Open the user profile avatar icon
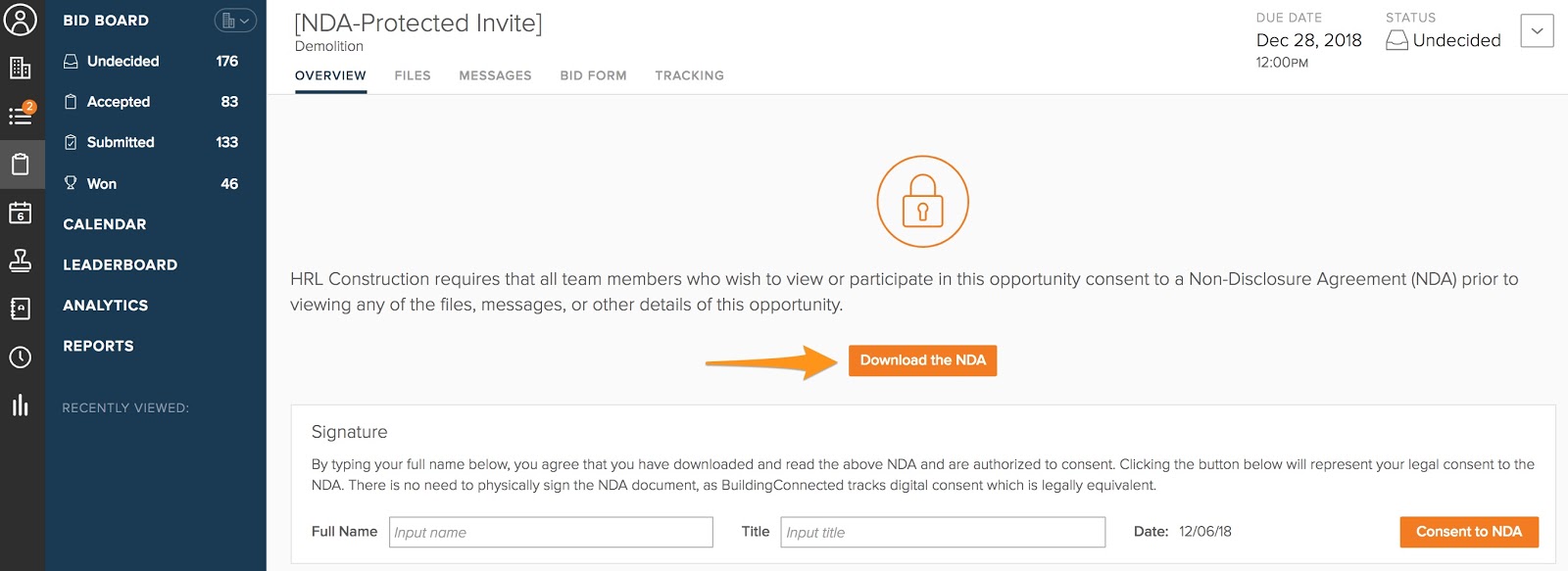 [21, 20]
